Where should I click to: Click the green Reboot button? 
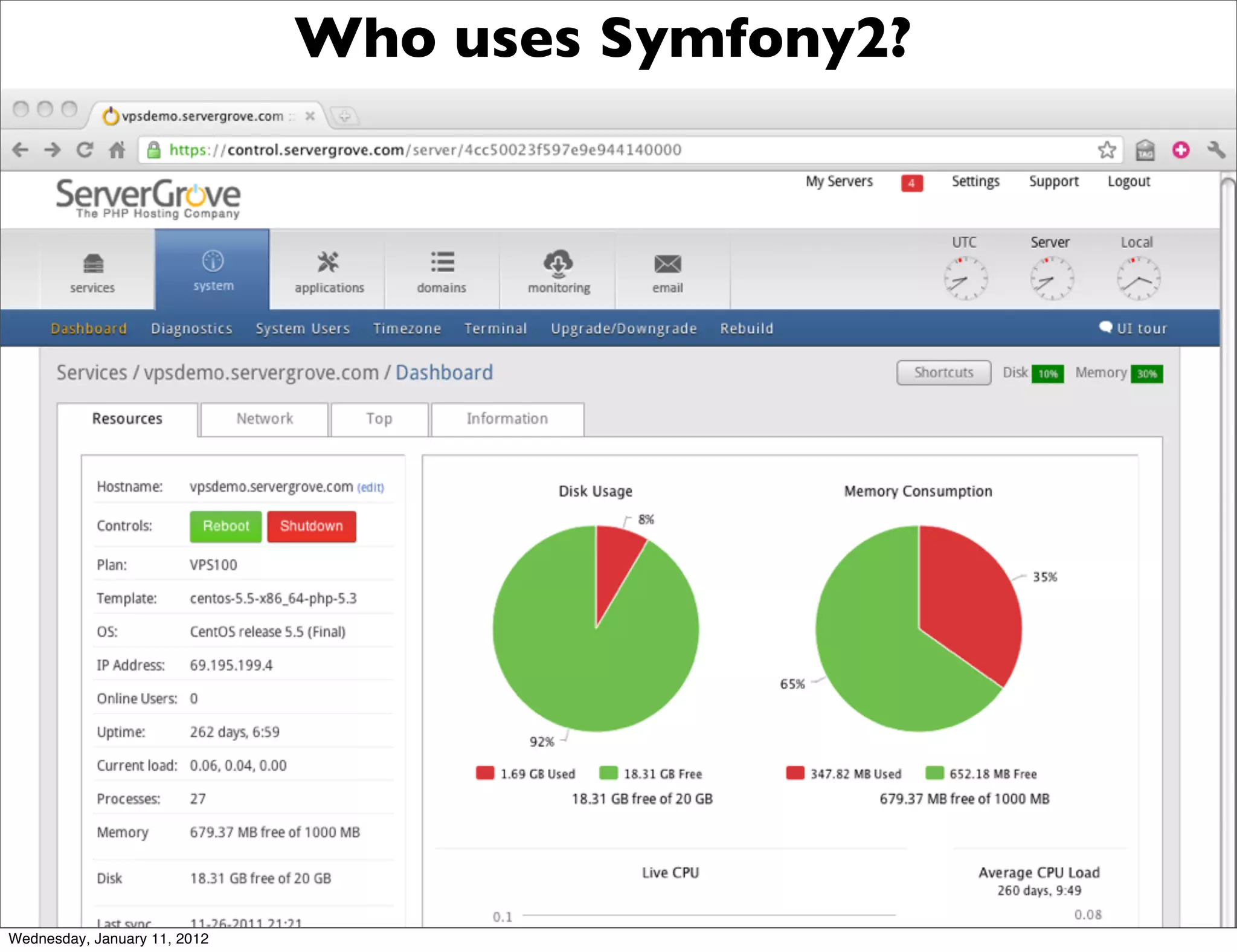tap(226, 526)
